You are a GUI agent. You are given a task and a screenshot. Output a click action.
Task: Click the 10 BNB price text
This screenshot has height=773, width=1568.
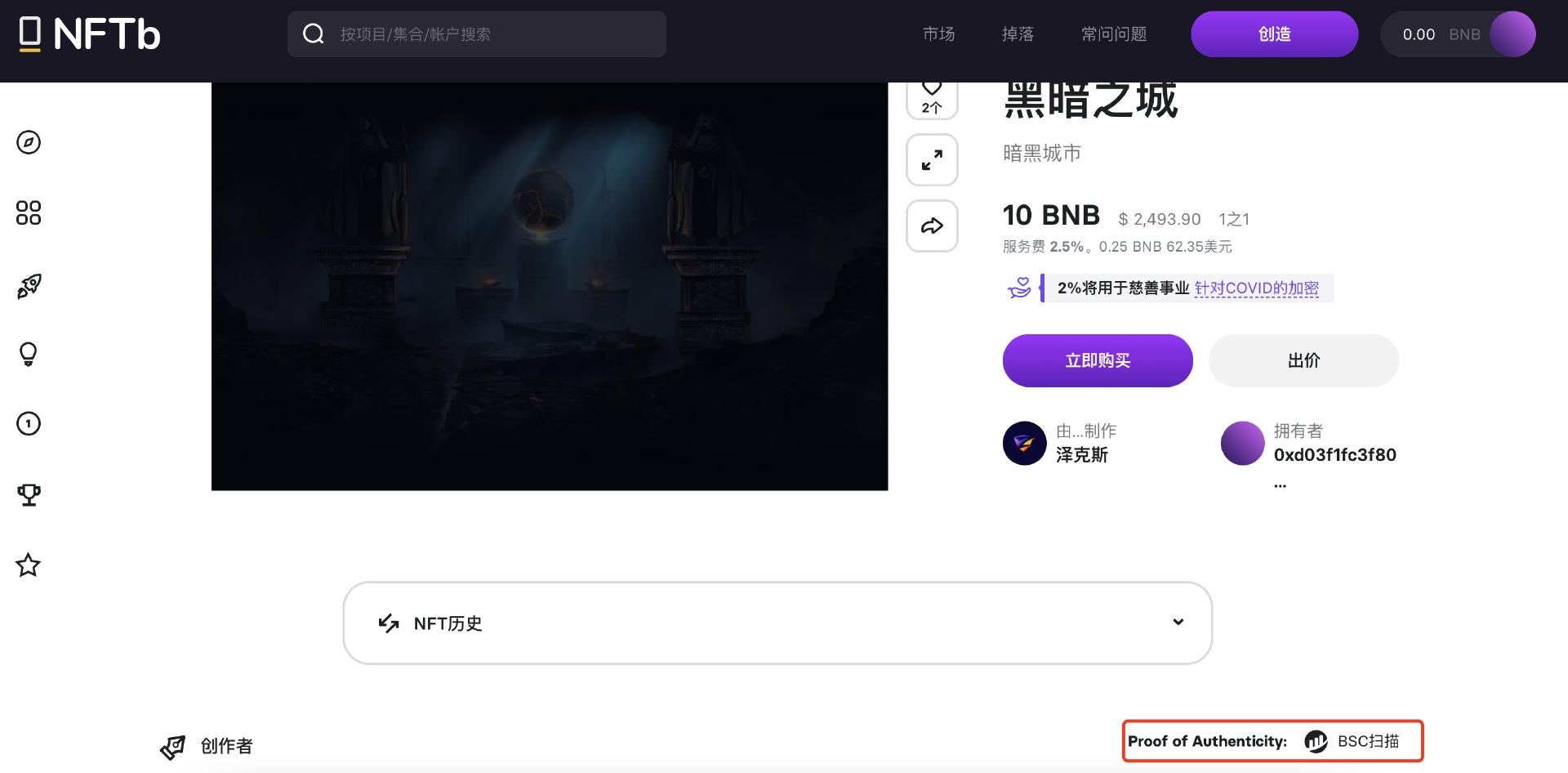[x=1051, y=215]
